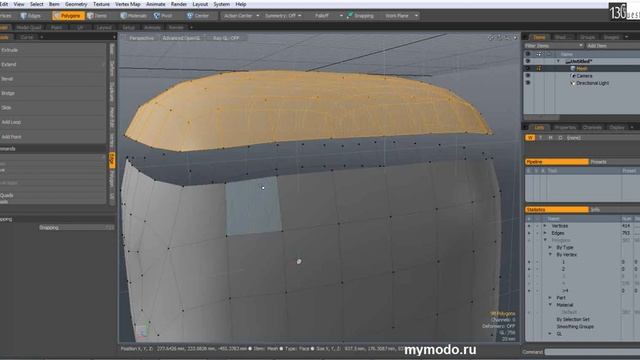Click viewport maximize icon at top right
640x360 pixels.
[x=515, y=38]
